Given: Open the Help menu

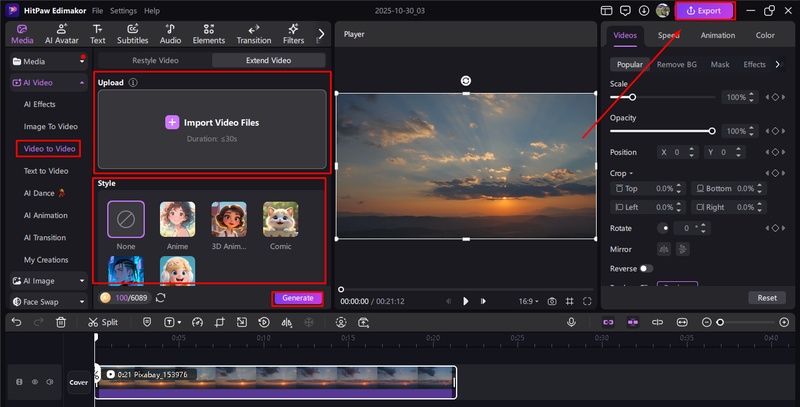Looking at the screenshot, I should tap(152, 11).
